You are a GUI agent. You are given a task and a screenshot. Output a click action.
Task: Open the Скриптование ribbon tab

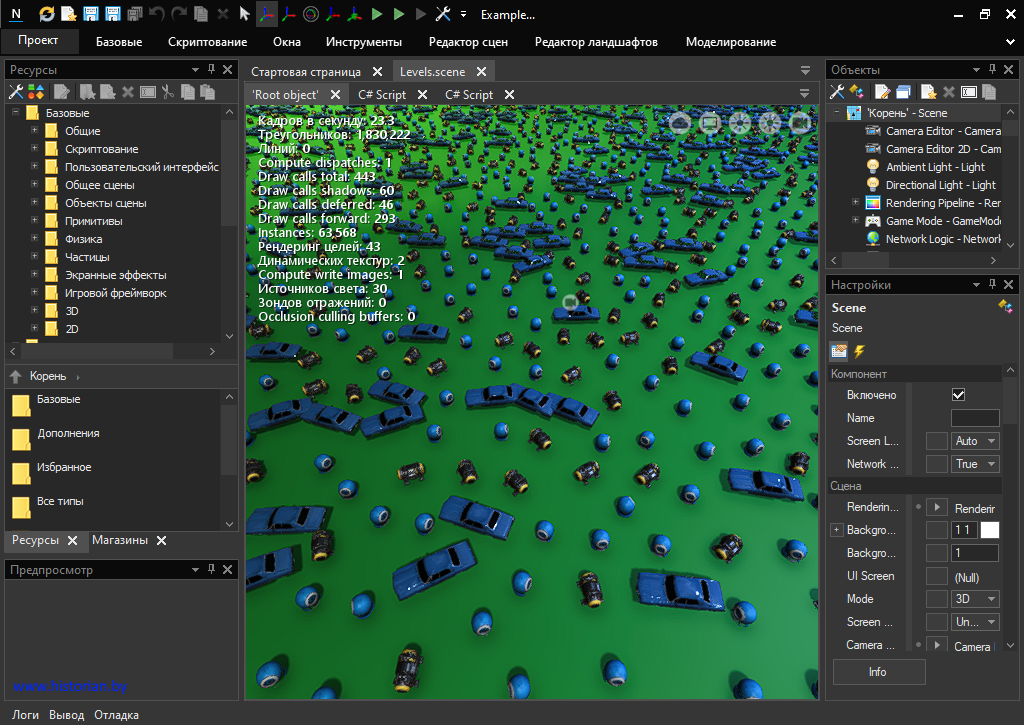[207, 42]
